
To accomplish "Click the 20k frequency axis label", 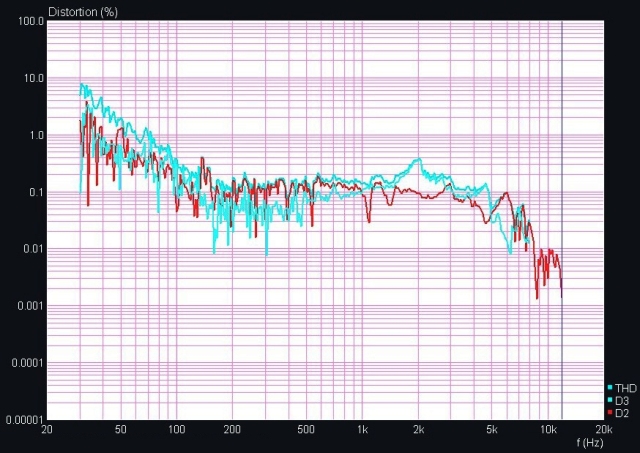I will pos(604,430).
